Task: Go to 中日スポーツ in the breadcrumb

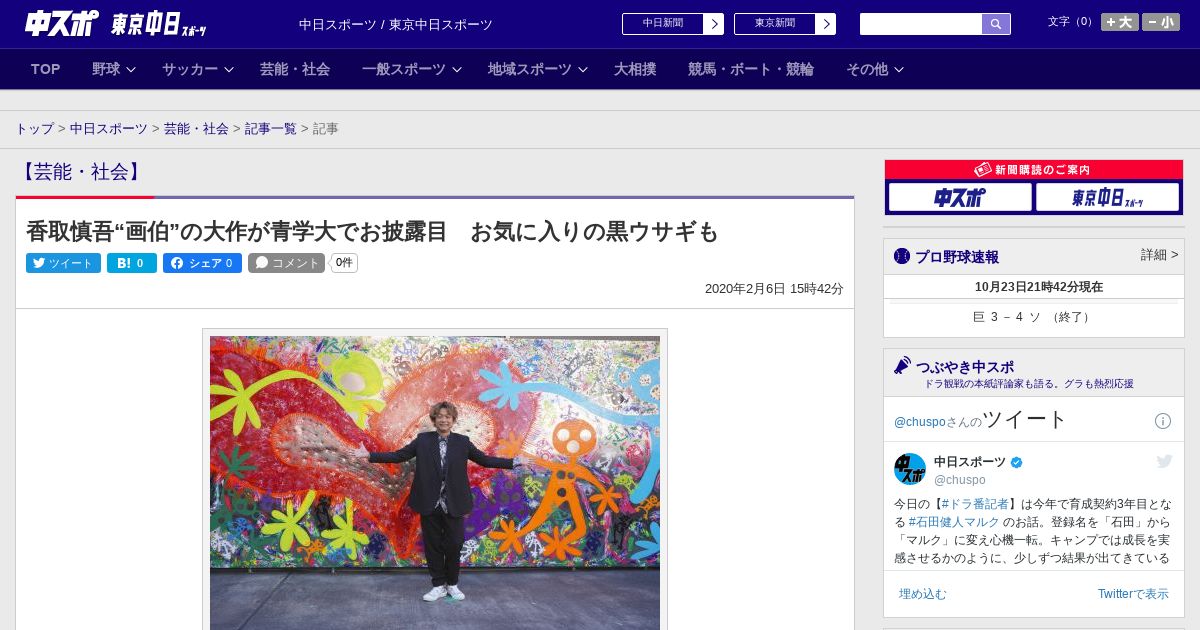Action: (109, 129)
